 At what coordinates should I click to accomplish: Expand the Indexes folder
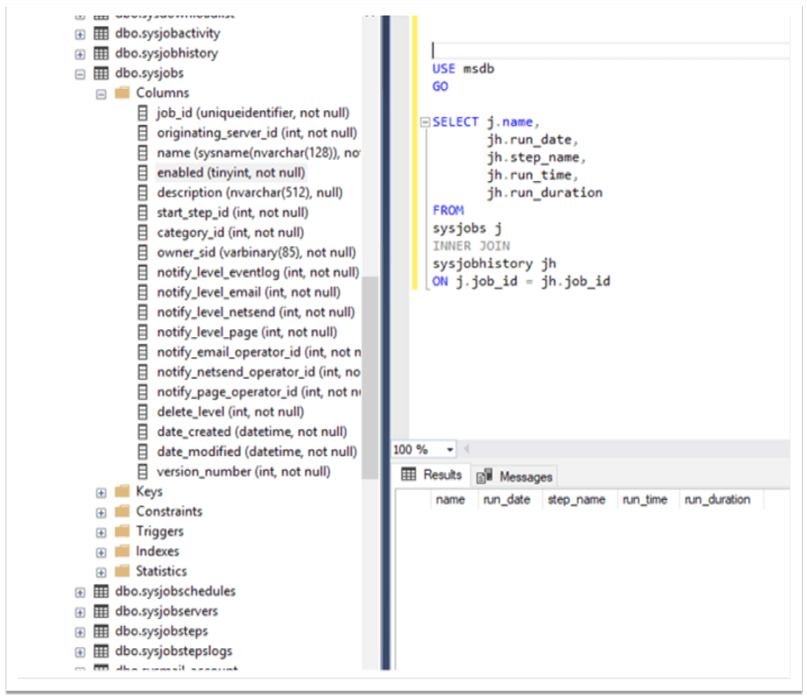(x=101, y=552)
